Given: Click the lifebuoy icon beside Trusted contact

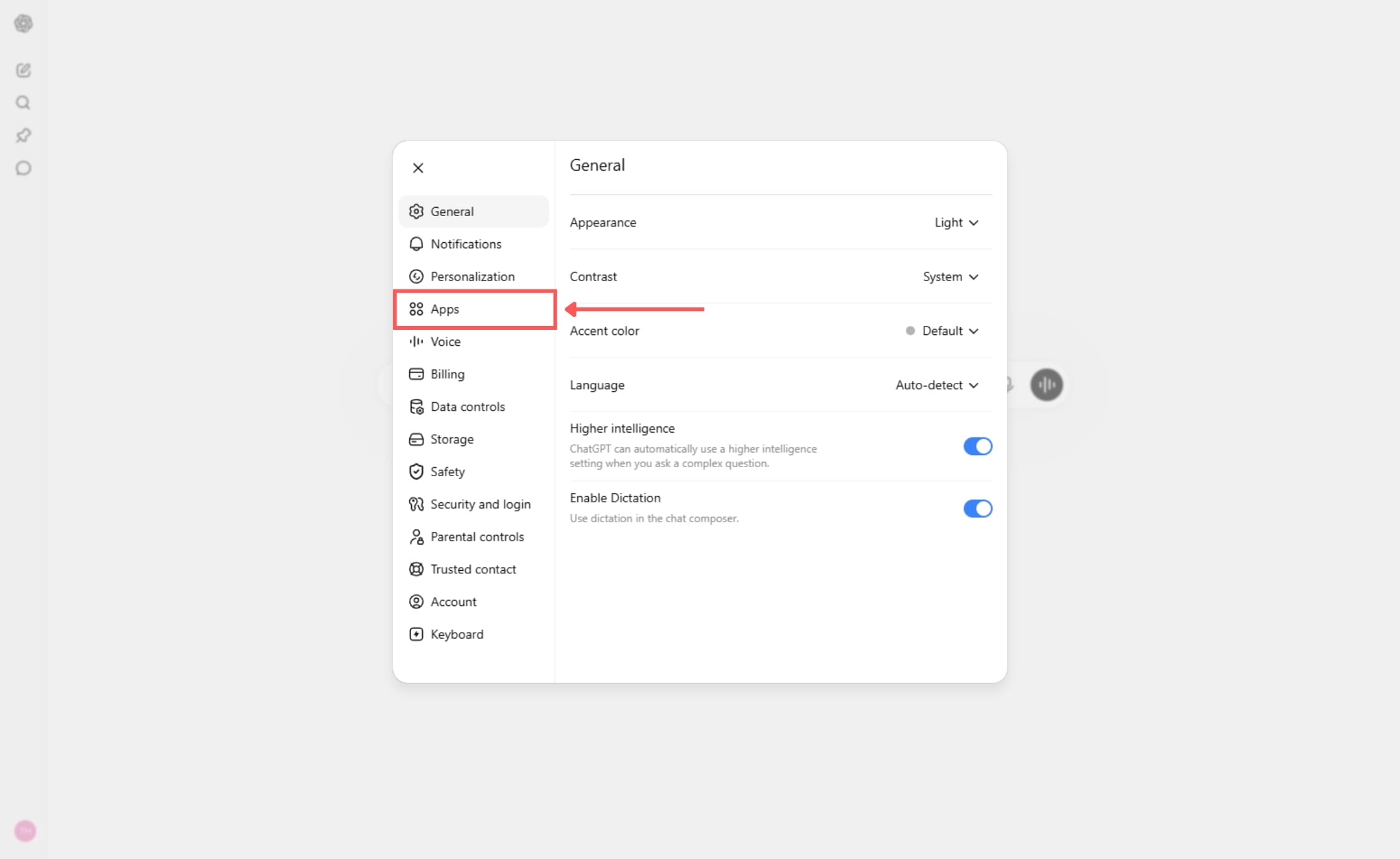Looking at the screenshot, I should point(416,569).
